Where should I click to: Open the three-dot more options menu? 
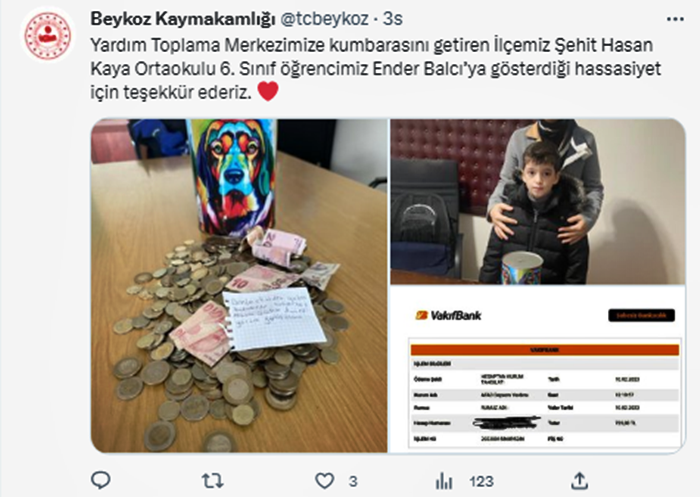click(x=675, y=19)
